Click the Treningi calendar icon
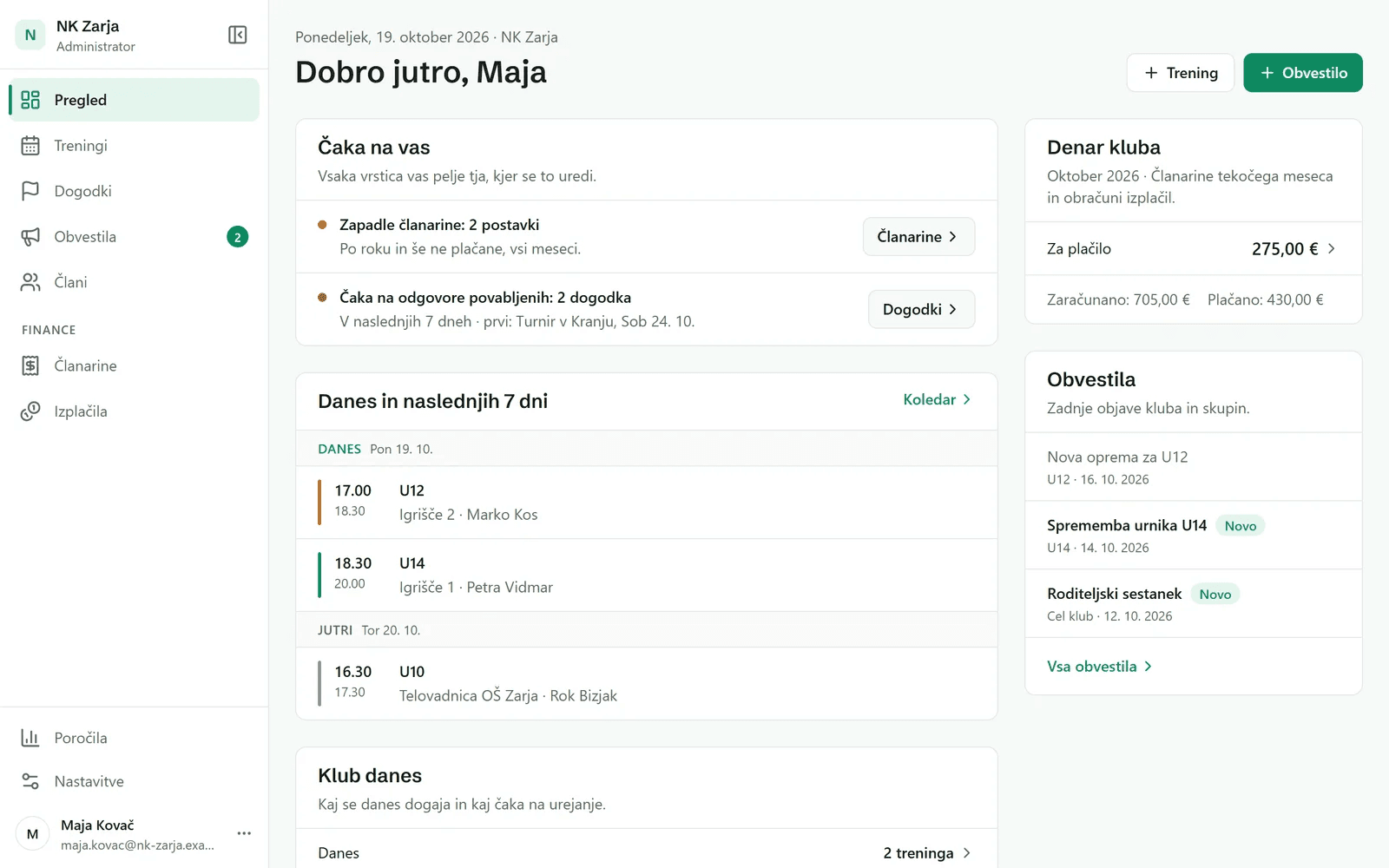Viewport: 1389px width, 868px height. [30, 146]
